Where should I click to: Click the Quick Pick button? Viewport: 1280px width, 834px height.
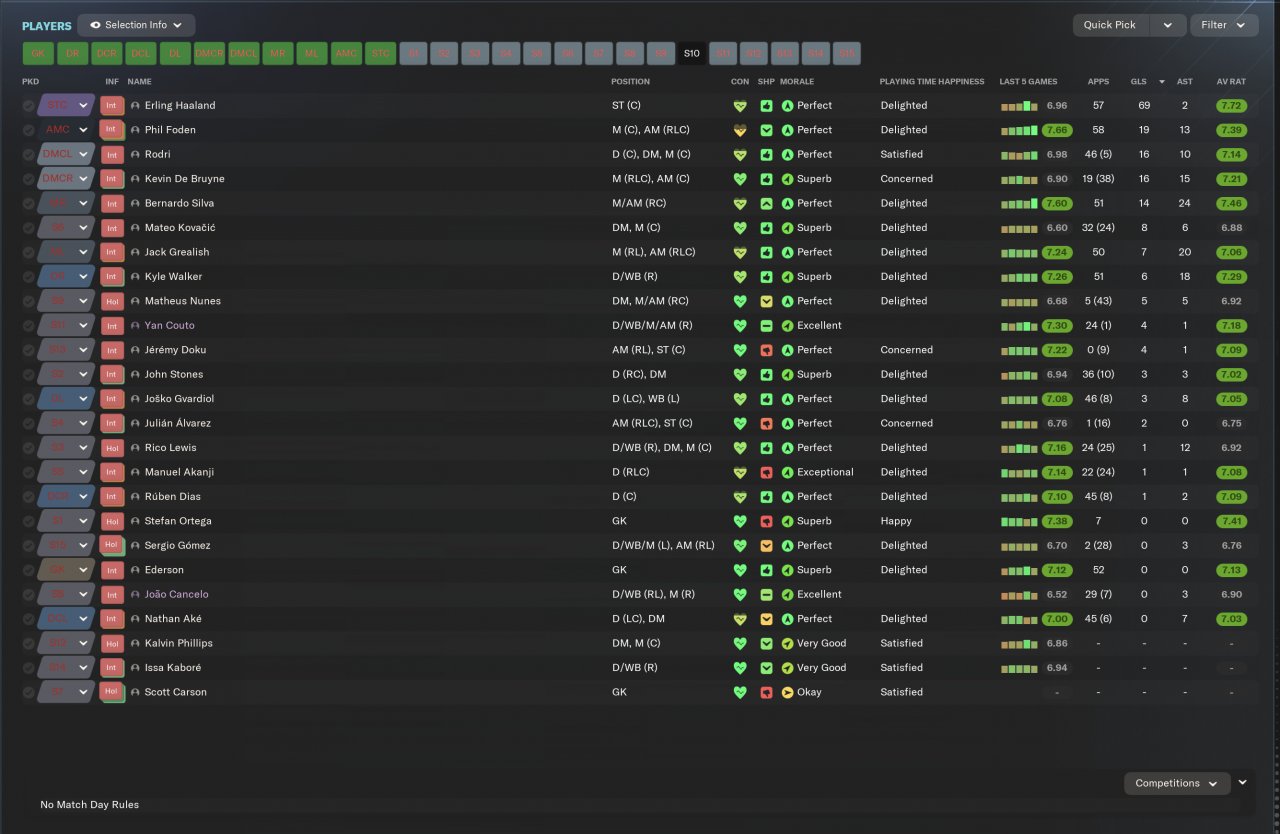(x=1110, y=25)
